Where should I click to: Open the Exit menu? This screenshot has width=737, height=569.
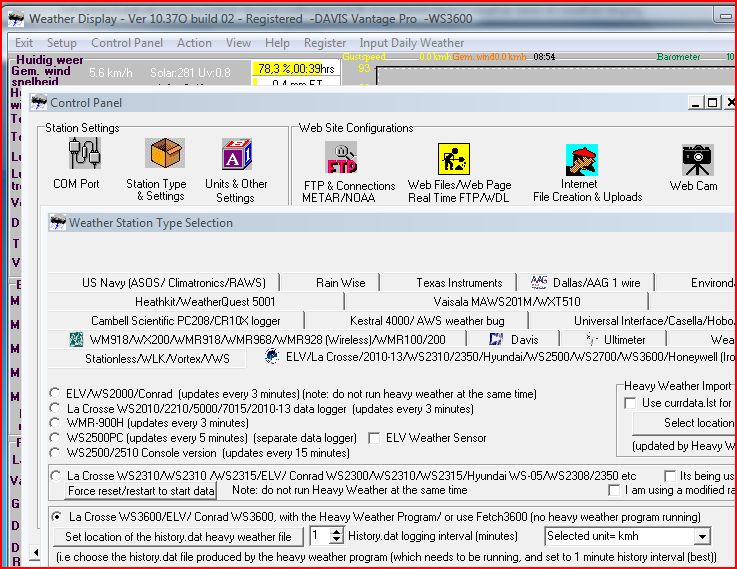24,43
